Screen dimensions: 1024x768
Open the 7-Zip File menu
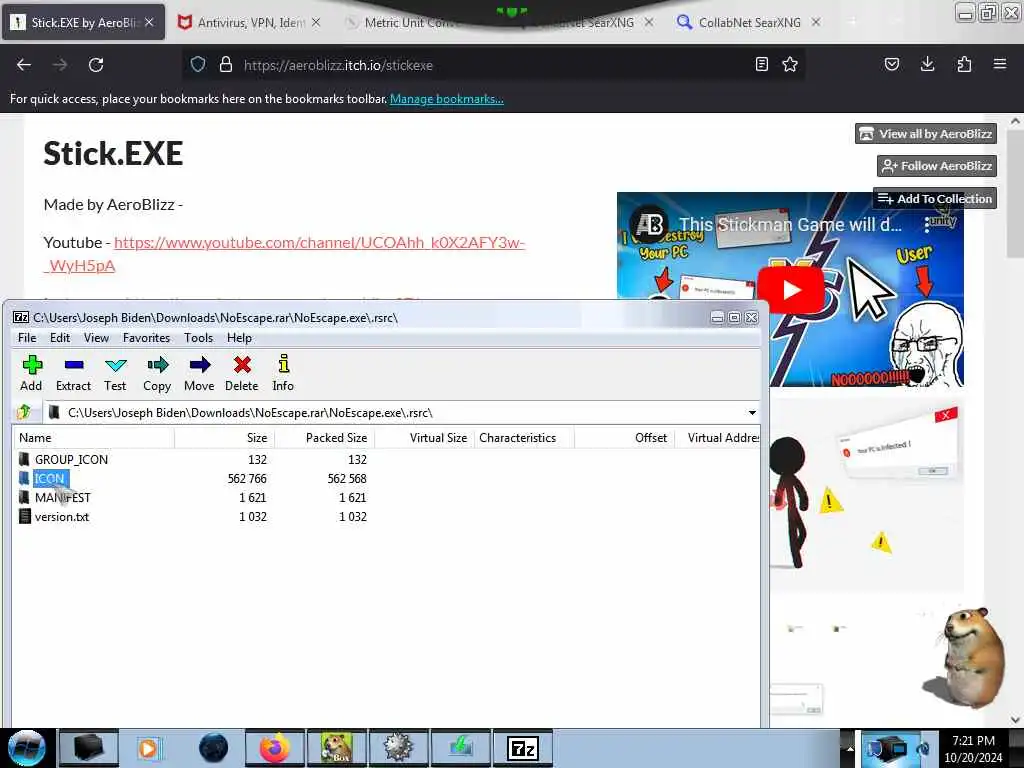point(27,338)
